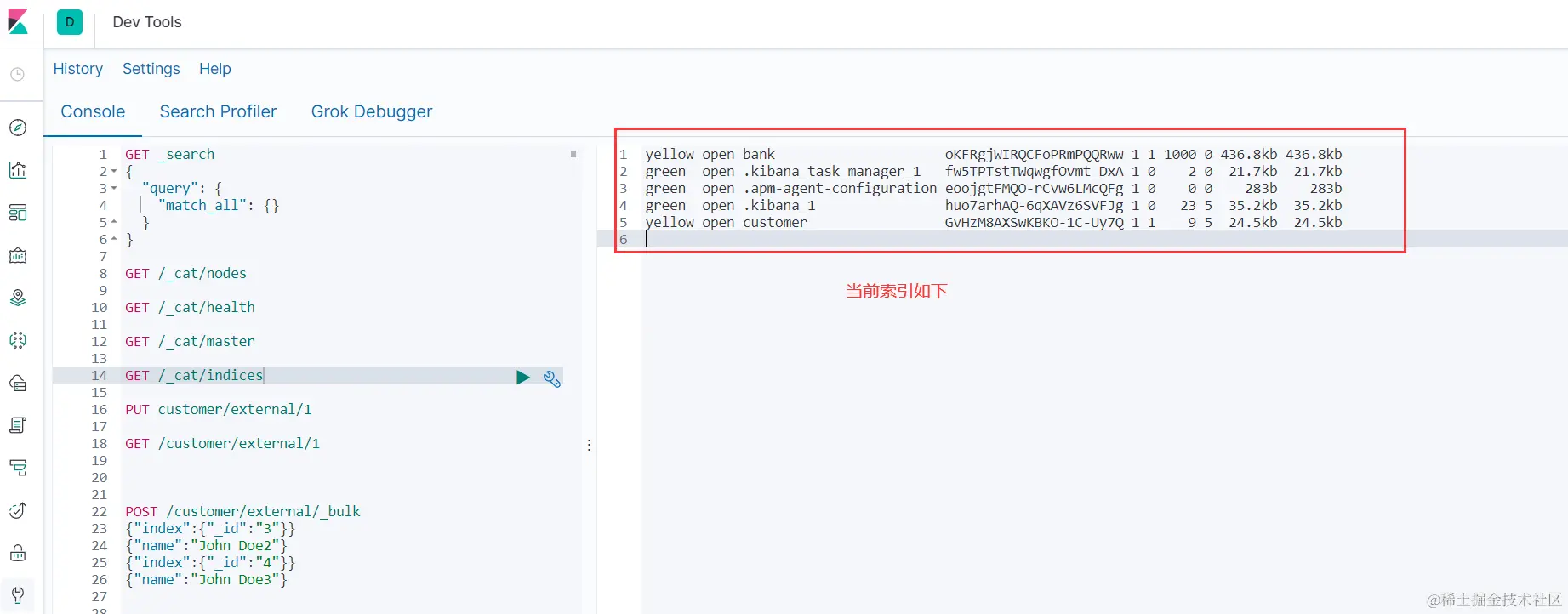Open the space selector D avatar
The height and width of the screenshot is (614, 1568).
coord(70,22)
